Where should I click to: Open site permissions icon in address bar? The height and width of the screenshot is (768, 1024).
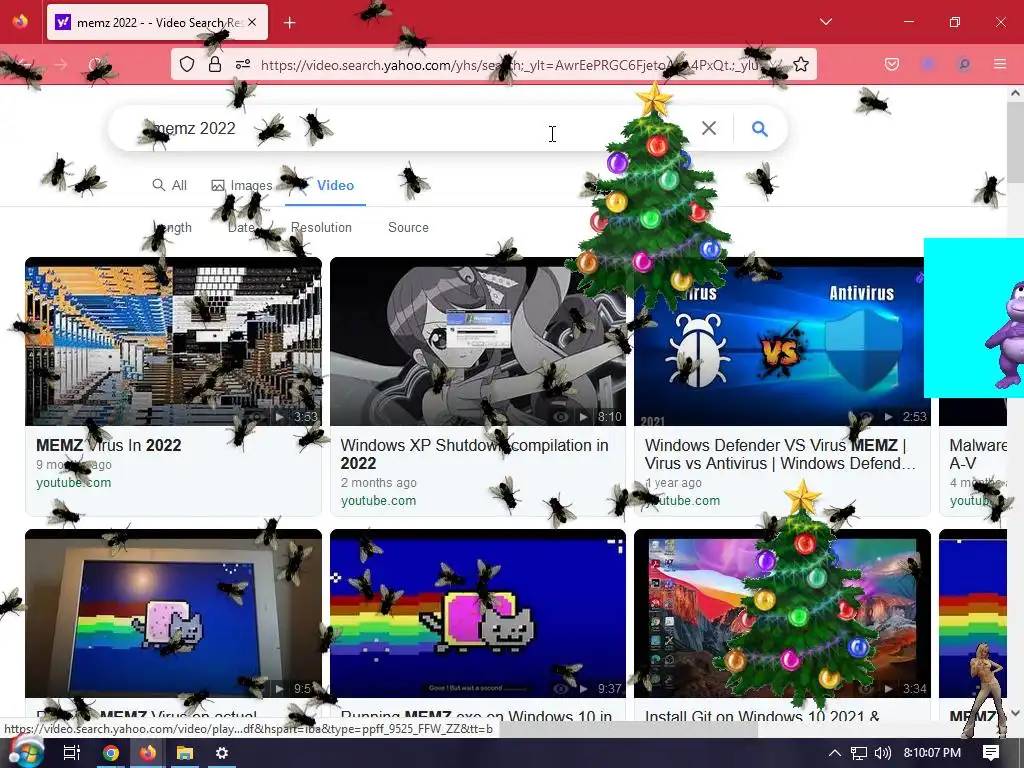243,64
